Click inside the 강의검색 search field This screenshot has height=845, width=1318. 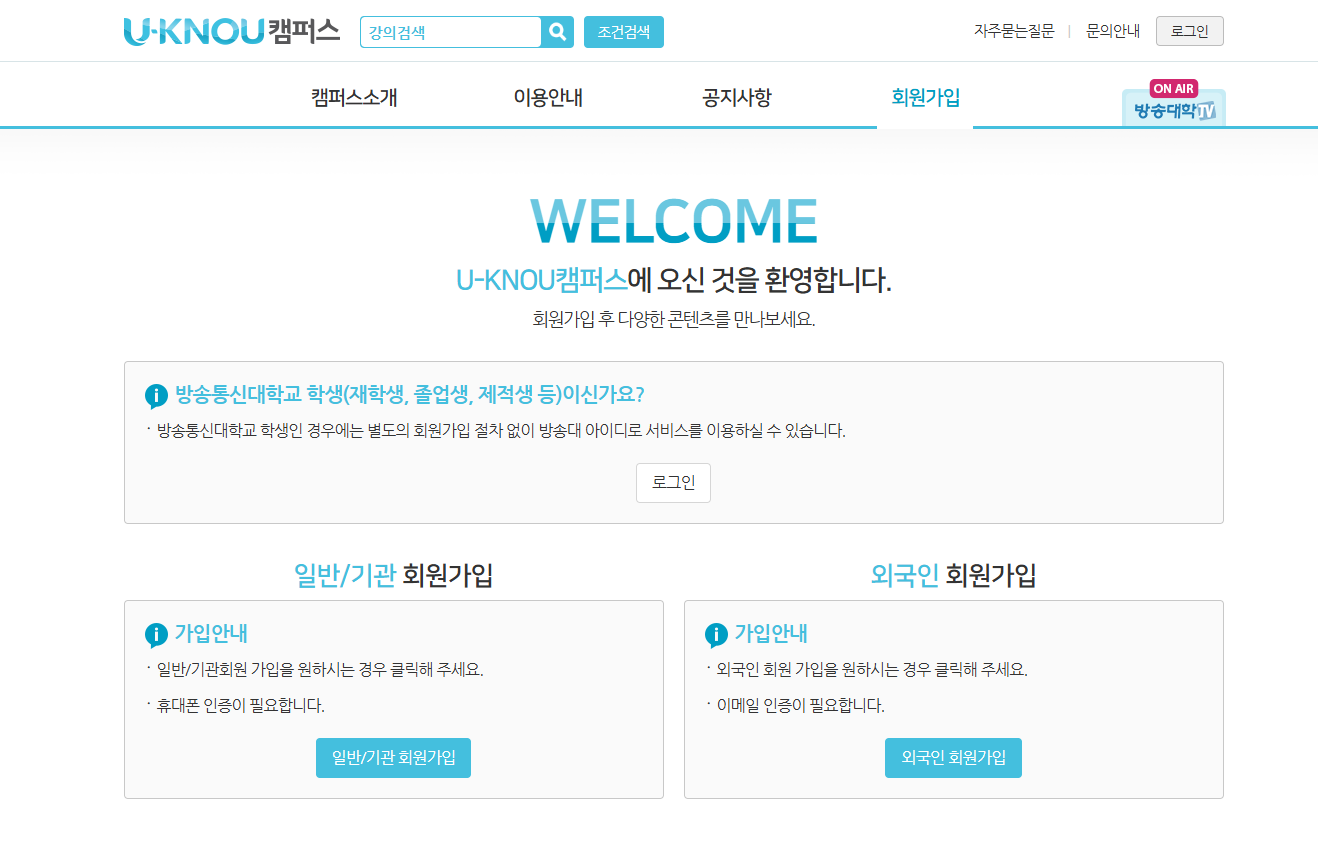coord(450,32)
